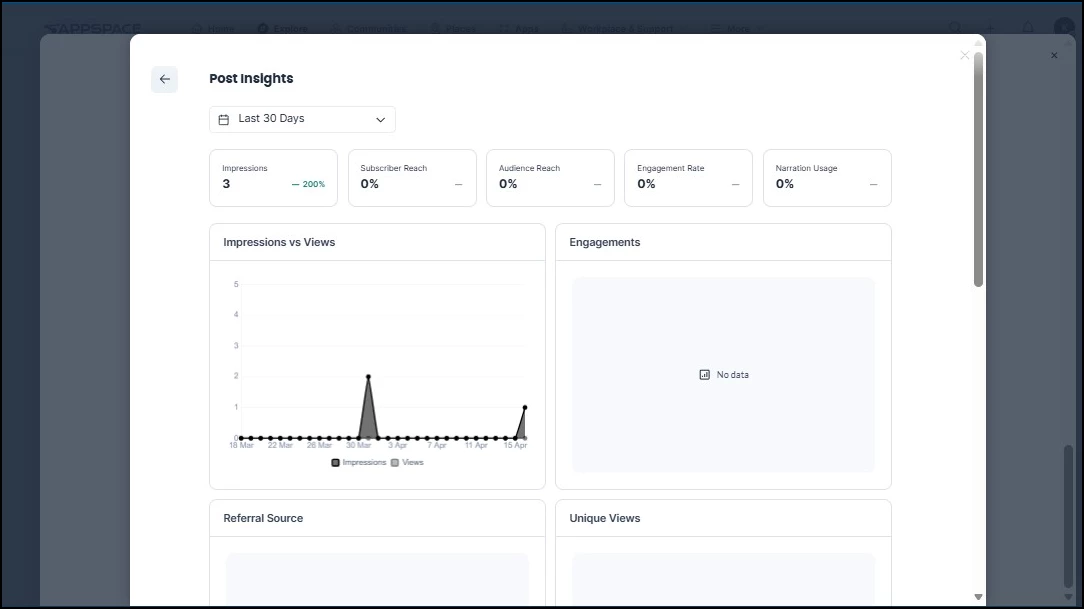This screenshot has width=1084, height=609.
Task: Close the Post Insights dialog
Action: point(964,55)
